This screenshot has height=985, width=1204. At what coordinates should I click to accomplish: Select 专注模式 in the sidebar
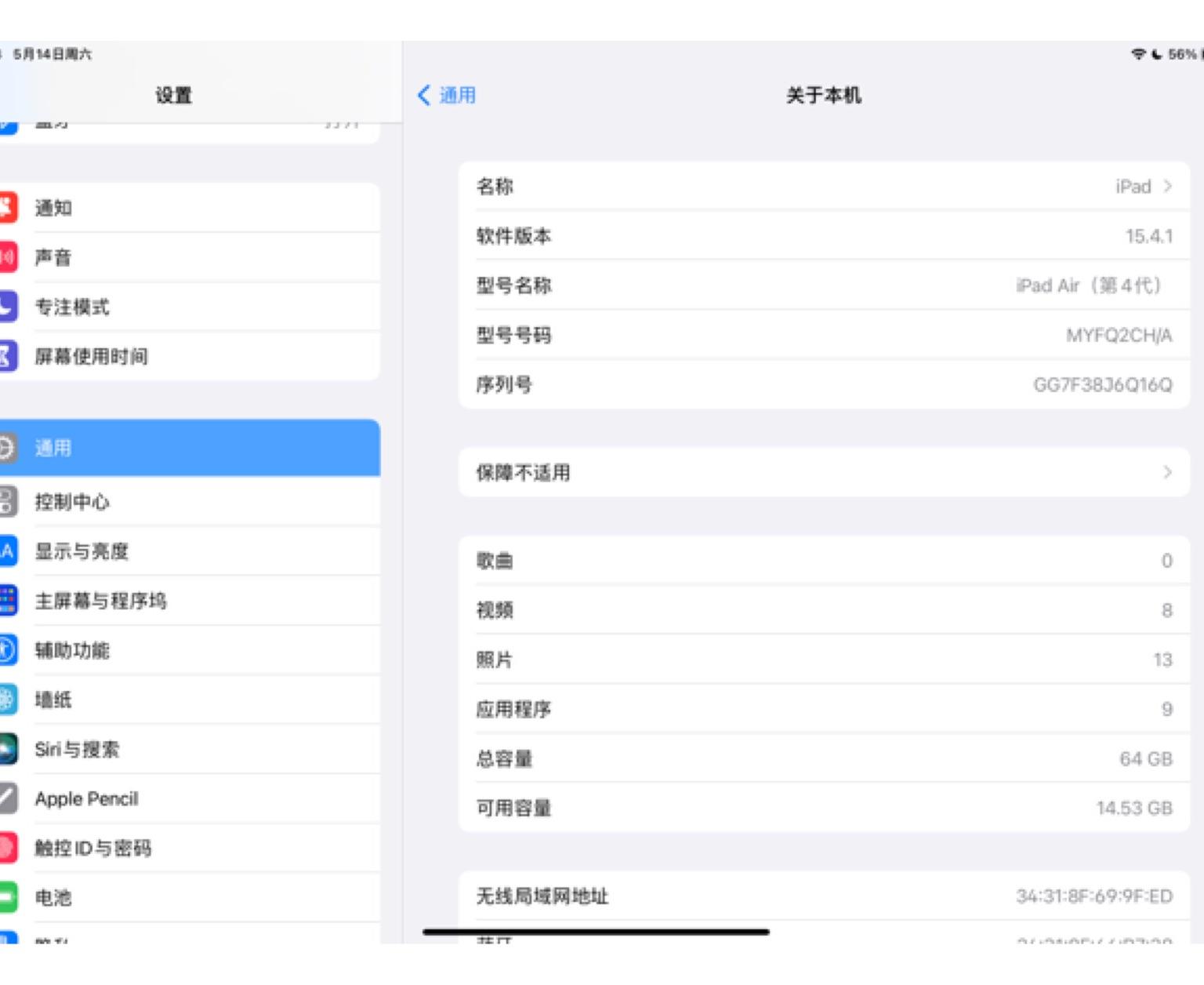point(190,307)
